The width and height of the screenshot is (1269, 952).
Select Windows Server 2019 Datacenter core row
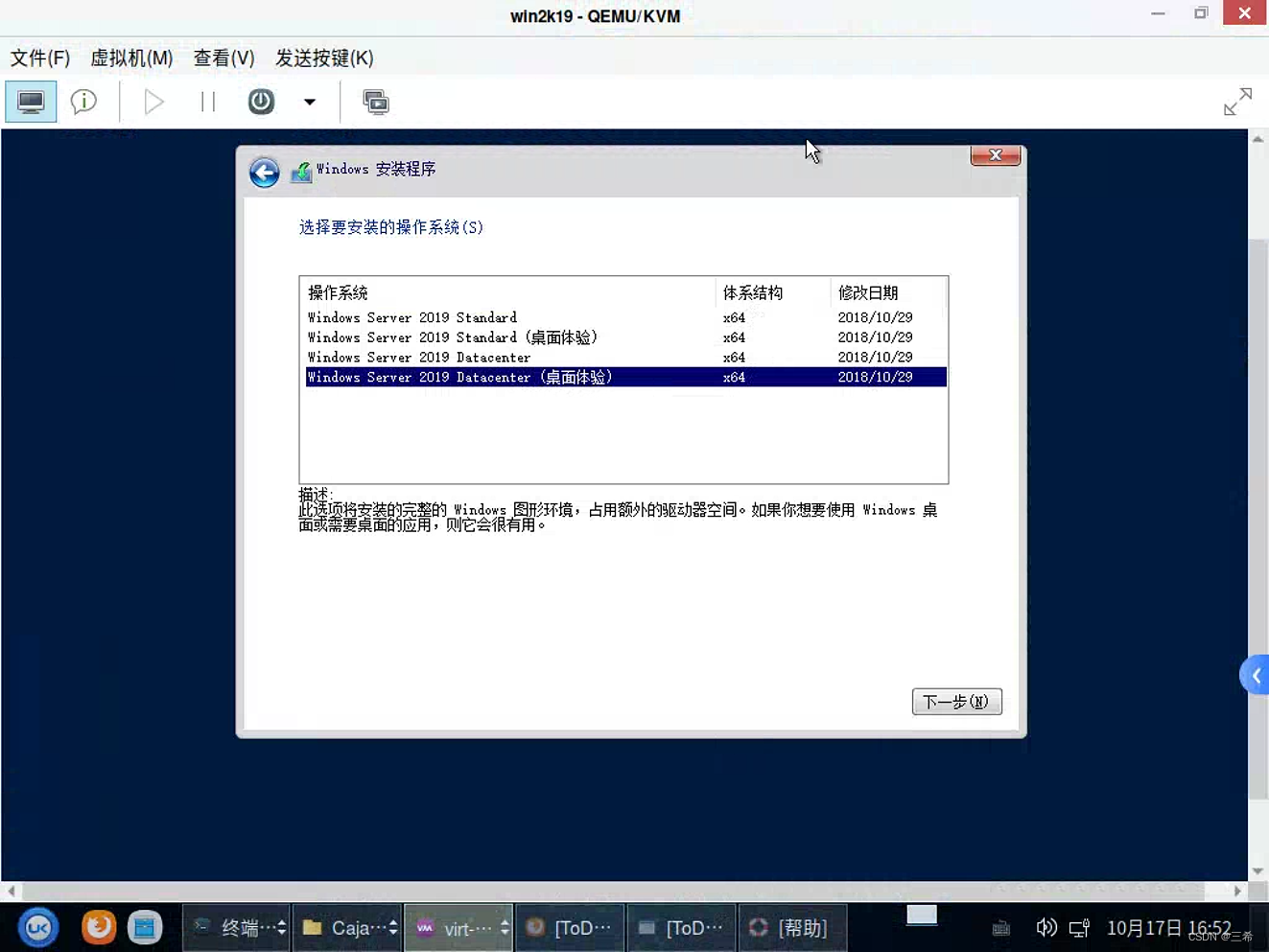(625, 358)
